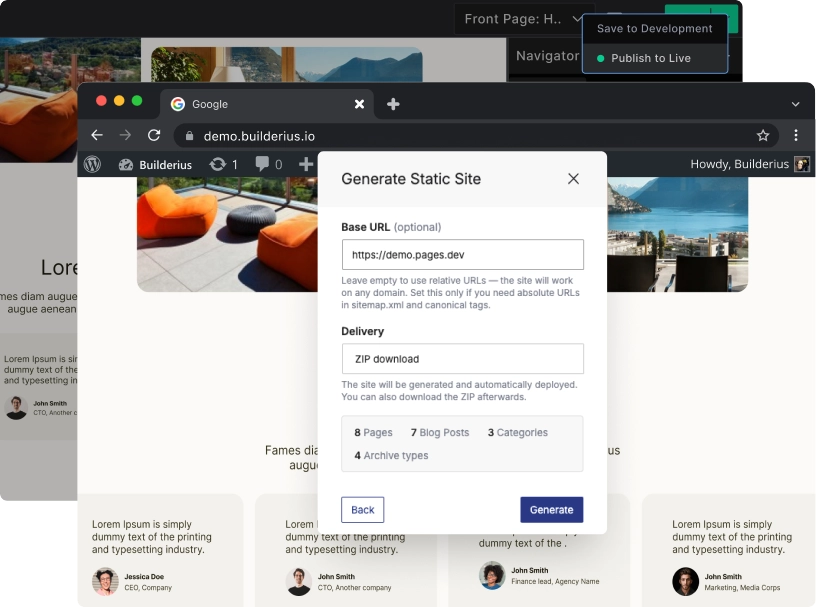Bookmark page with the star icon
The height and width of the screenshot is (607, 816).
(763, 136)
